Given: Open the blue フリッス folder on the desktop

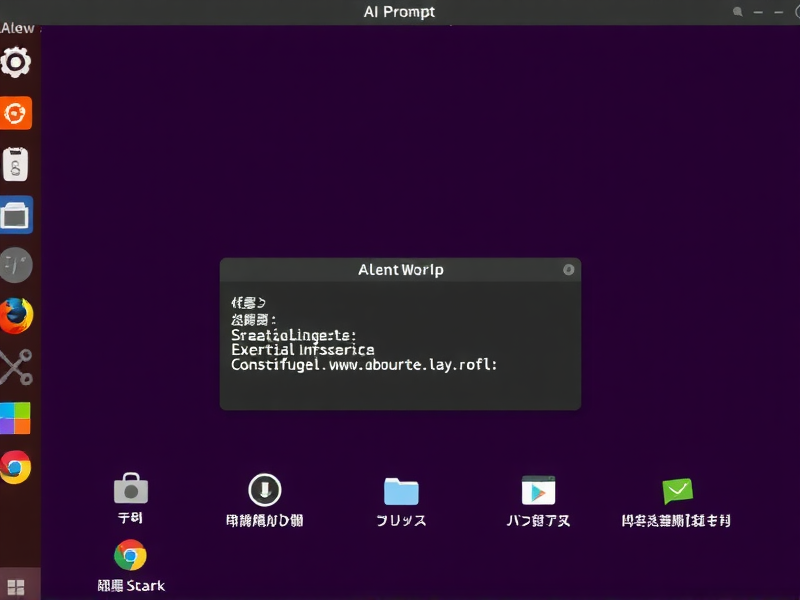Looking at the screenshot, I should [x=400, y=490].
